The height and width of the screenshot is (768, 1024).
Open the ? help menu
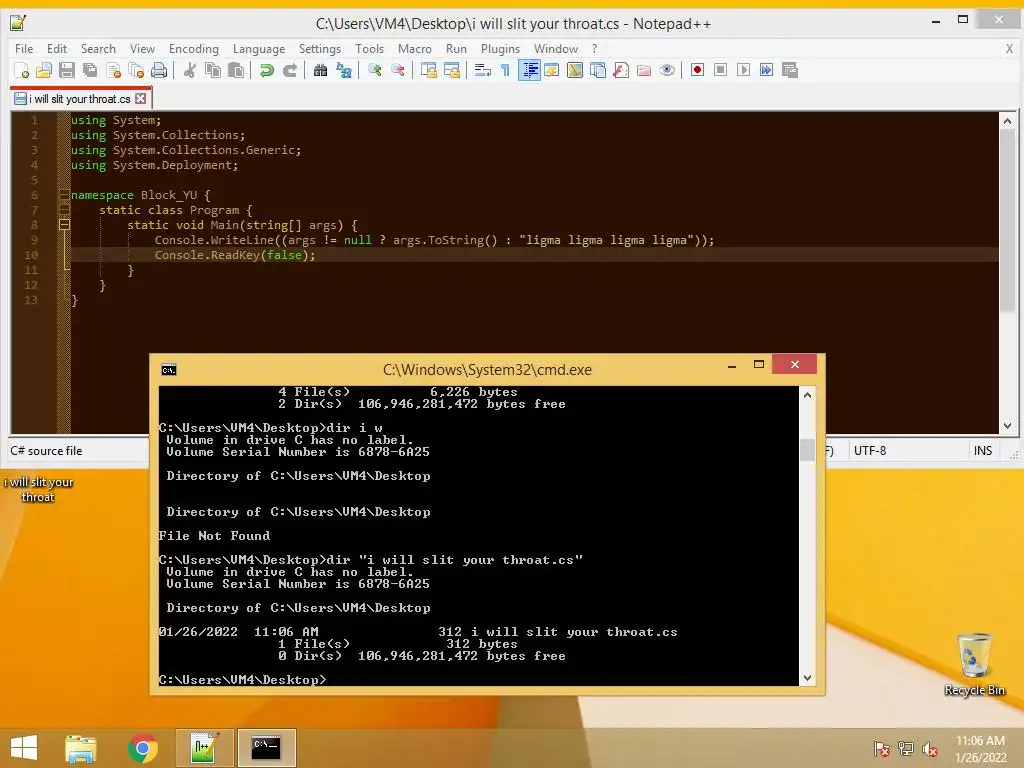tap(594, 49)
